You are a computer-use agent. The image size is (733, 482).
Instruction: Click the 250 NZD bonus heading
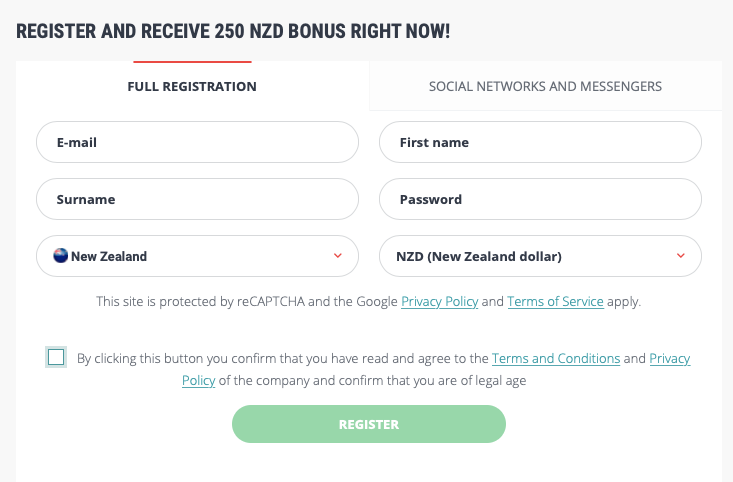233,31
